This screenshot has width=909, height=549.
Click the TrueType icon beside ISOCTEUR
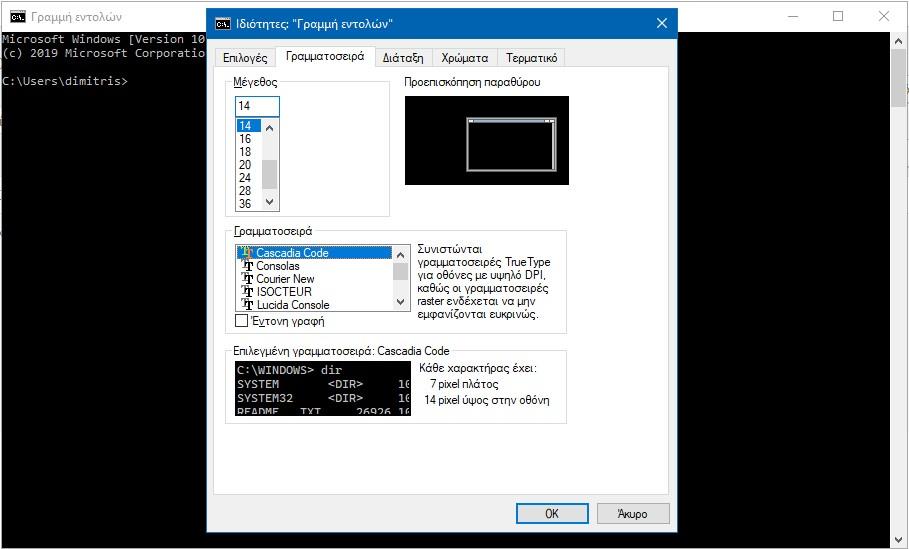[x=247, y=292]
